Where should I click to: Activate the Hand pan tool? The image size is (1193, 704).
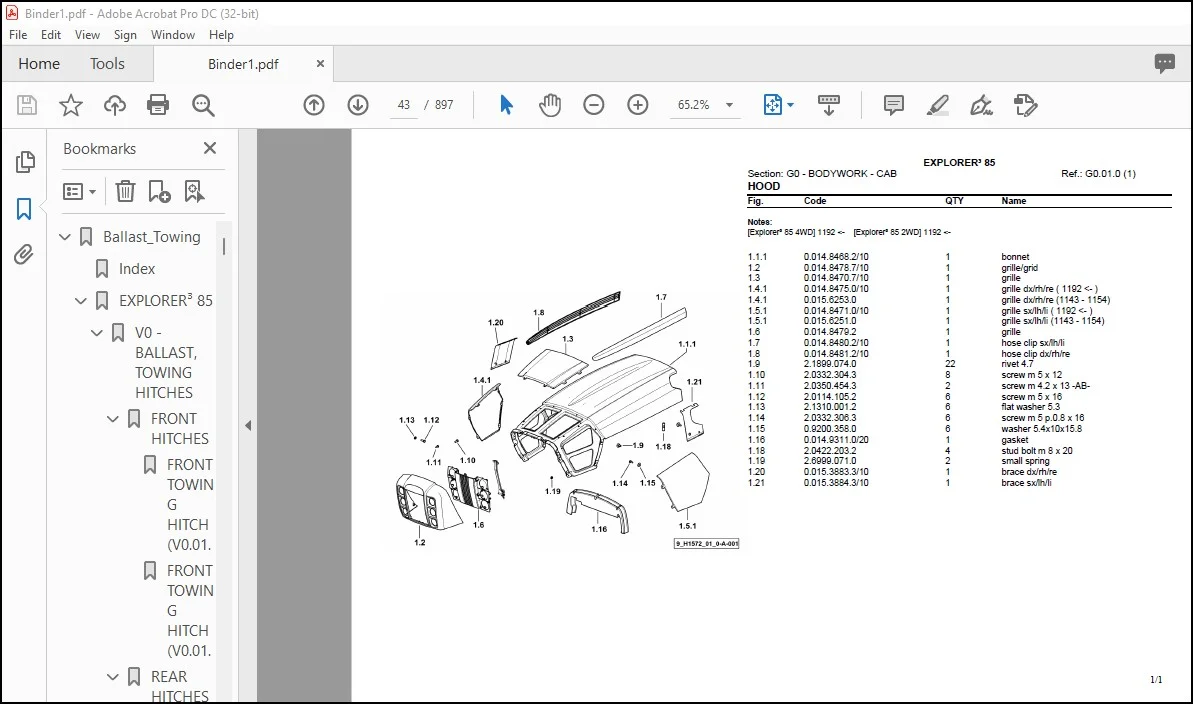[x=549, y=105]
